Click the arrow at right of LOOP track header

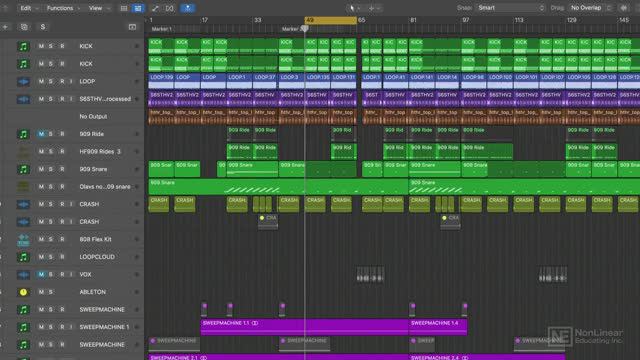[x=136, y=82]
